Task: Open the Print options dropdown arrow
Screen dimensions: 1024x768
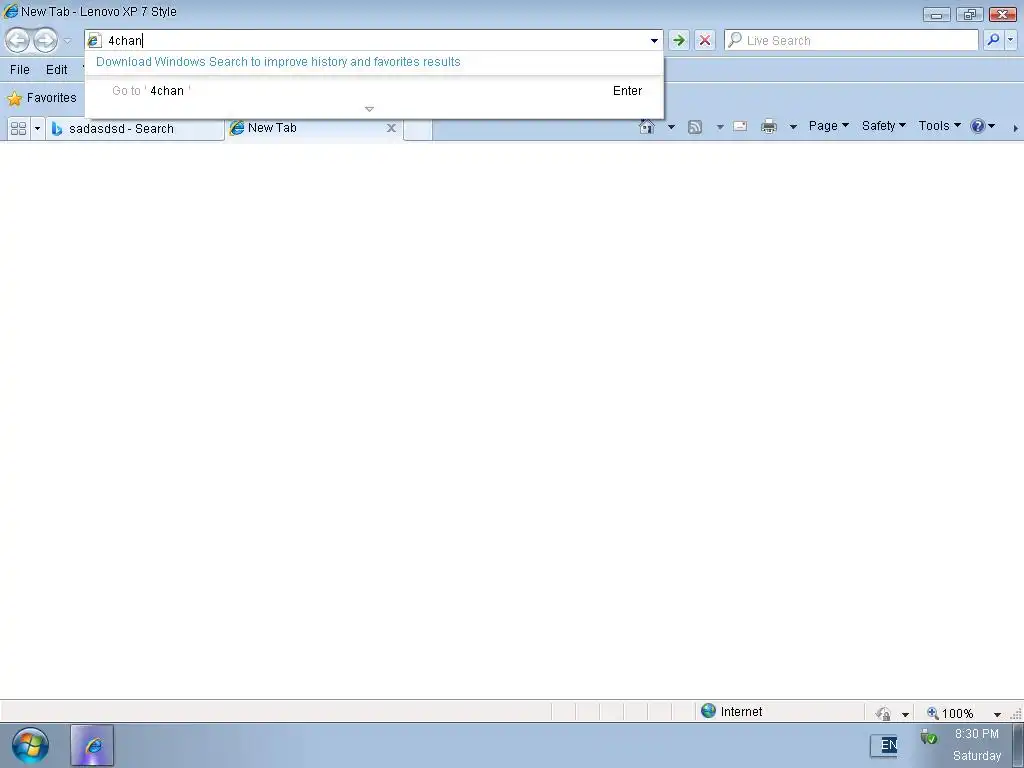Action: coord(793,127)
